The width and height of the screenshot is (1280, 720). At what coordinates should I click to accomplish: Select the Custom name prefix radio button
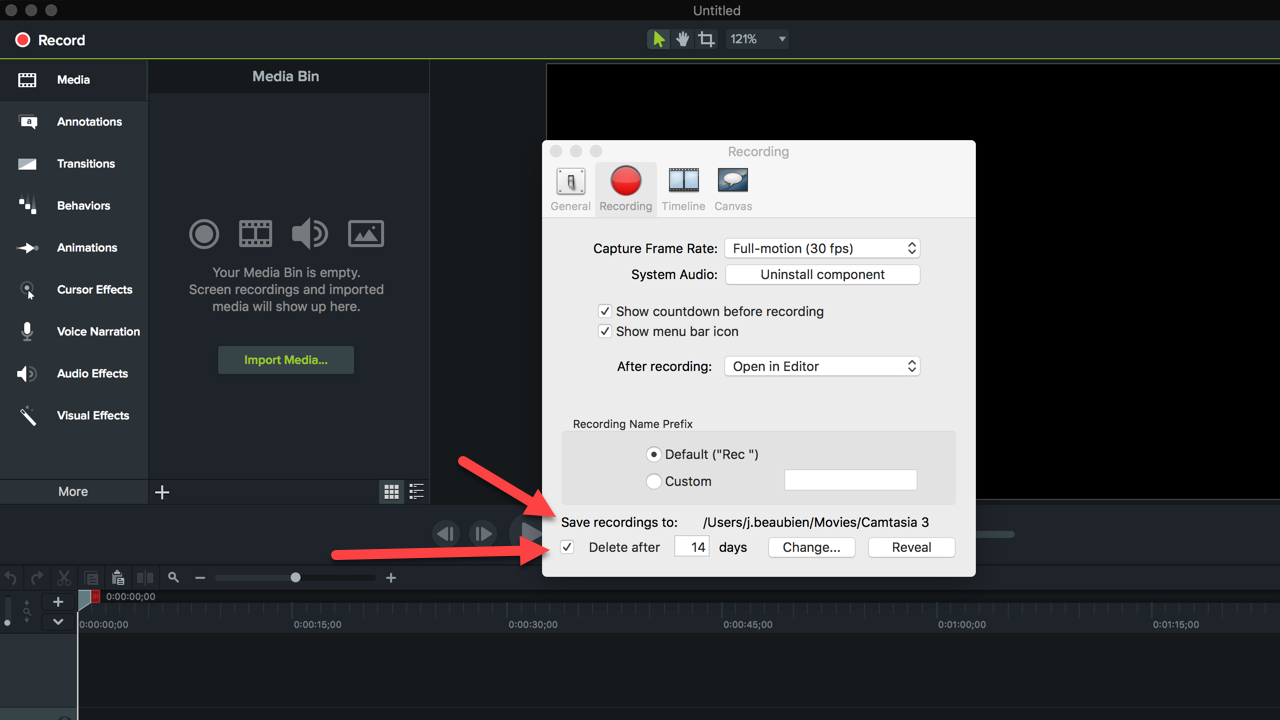point(654,481)
